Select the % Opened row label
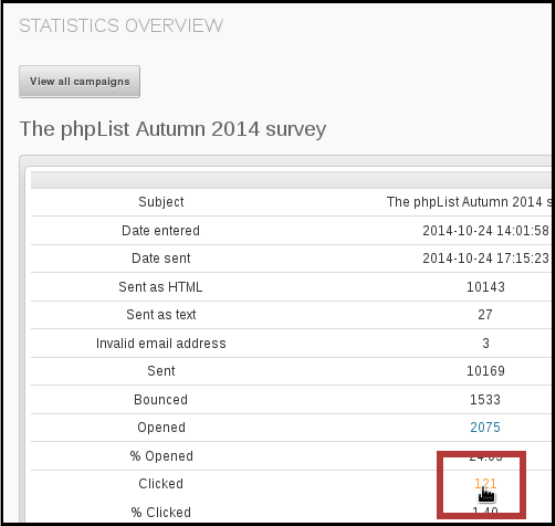 pos(161,456)
